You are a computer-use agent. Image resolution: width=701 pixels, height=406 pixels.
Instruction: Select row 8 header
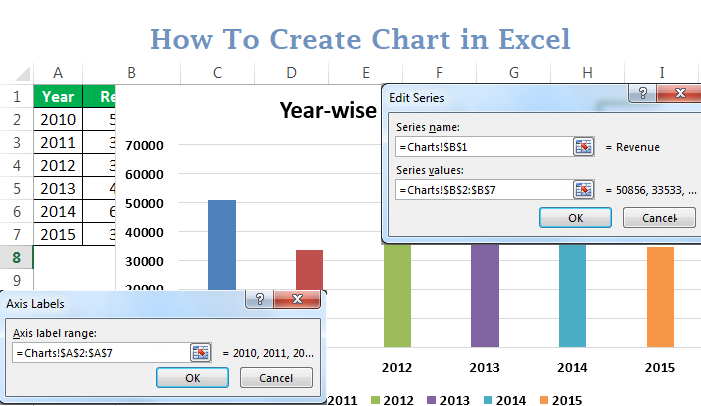(x=16, y=258)
